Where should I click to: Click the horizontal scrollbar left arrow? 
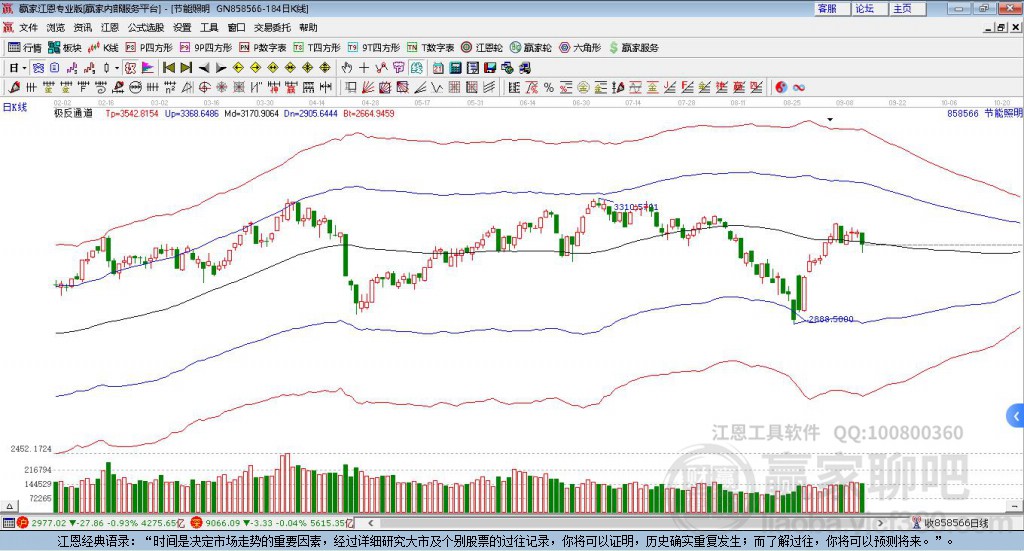coord(370,523)
